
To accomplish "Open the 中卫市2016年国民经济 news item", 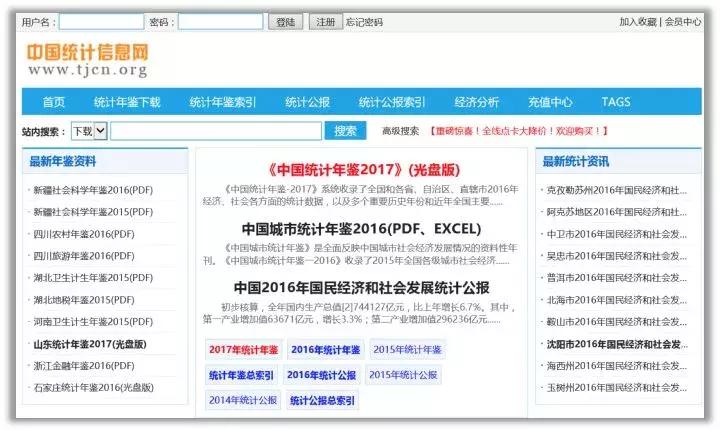I will tap(616, 234).
